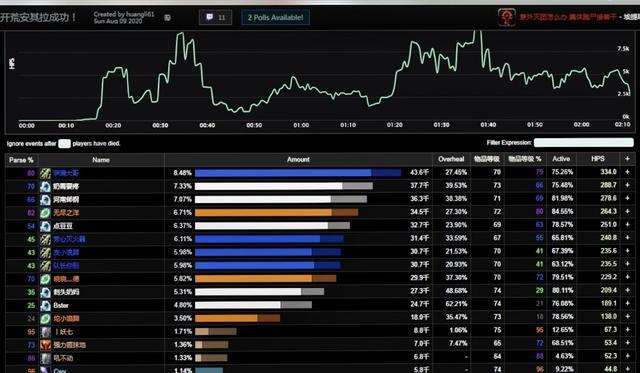
Task: Click the 01:00 label on the graph timeline
Action: tap(301, 125)
